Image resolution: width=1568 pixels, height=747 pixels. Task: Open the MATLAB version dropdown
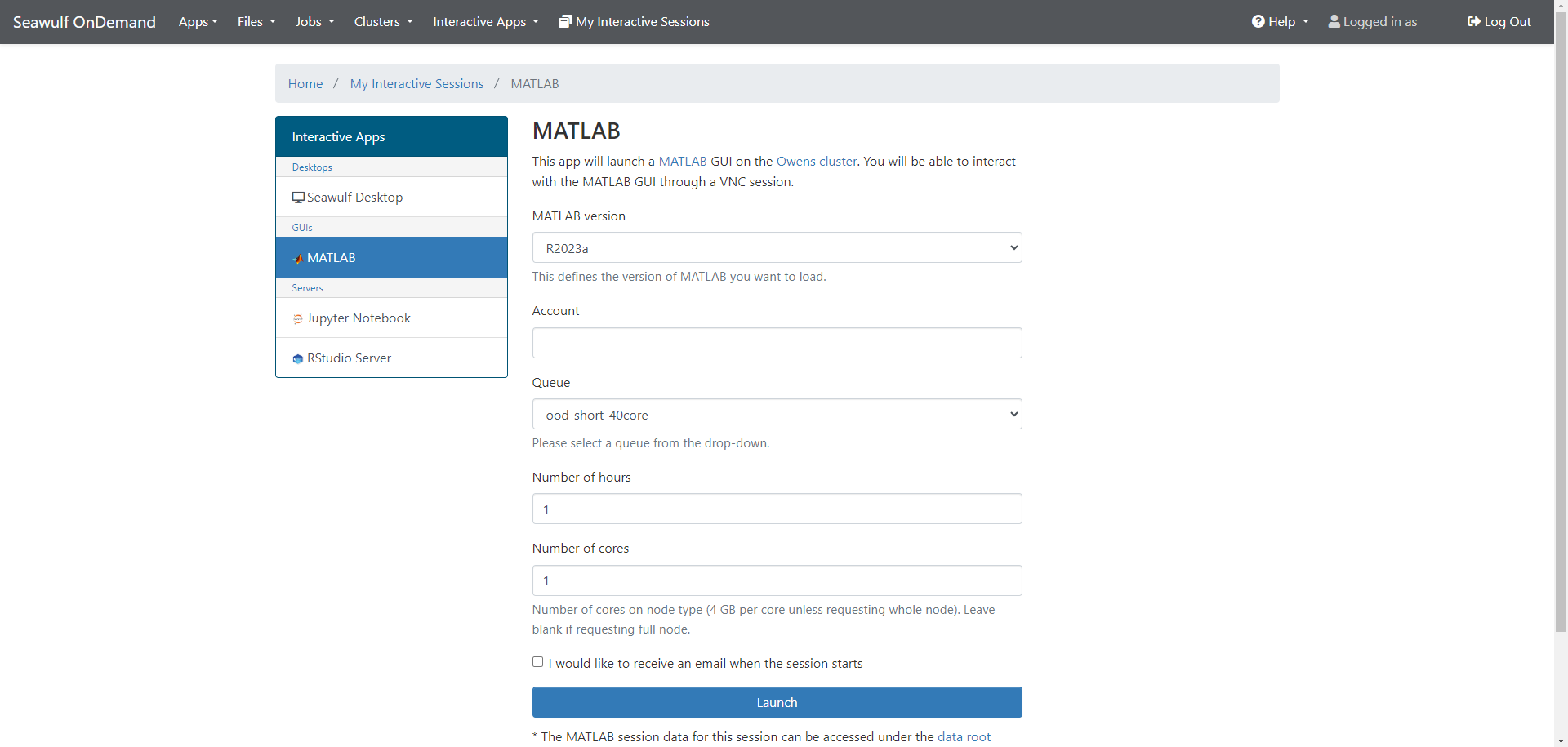[777, 247]
